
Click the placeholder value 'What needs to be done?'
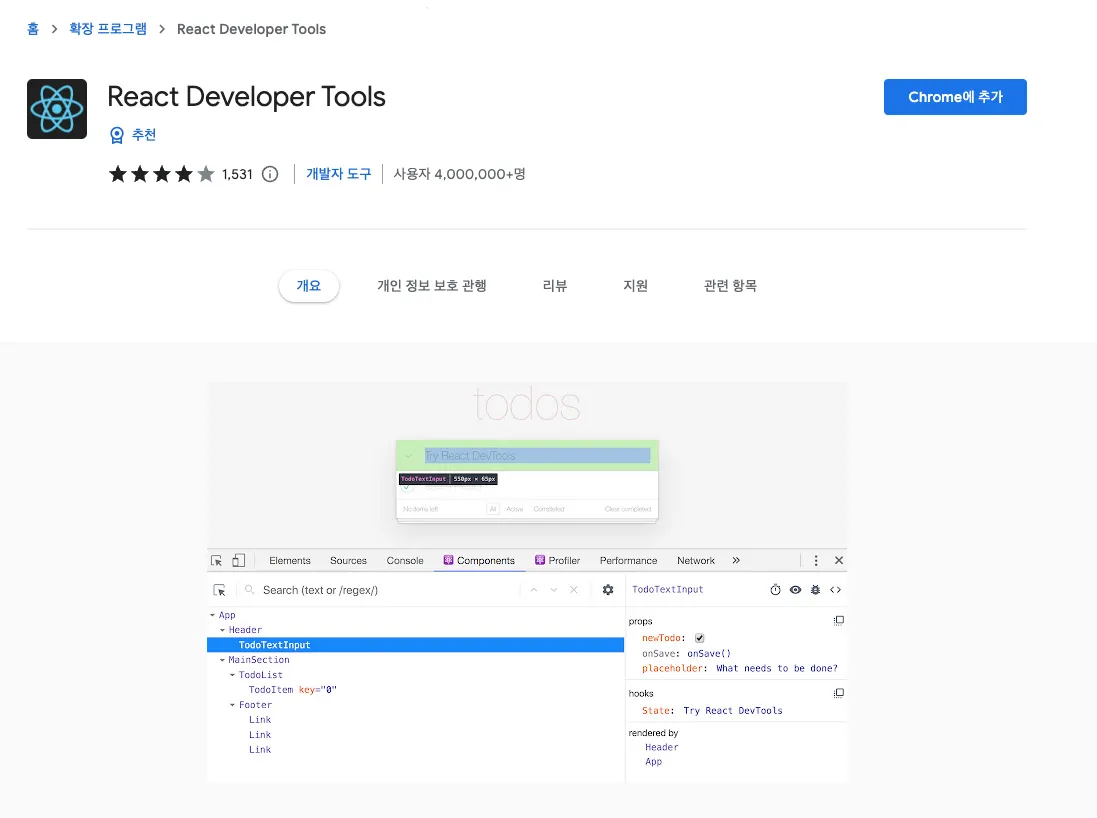pos(777,668)
